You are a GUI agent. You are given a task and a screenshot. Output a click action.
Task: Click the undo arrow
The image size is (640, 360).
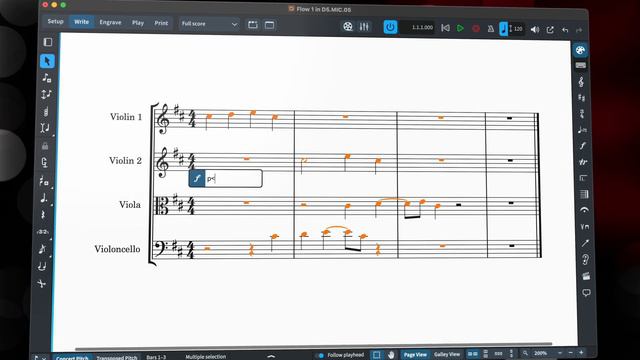[565, 30]
